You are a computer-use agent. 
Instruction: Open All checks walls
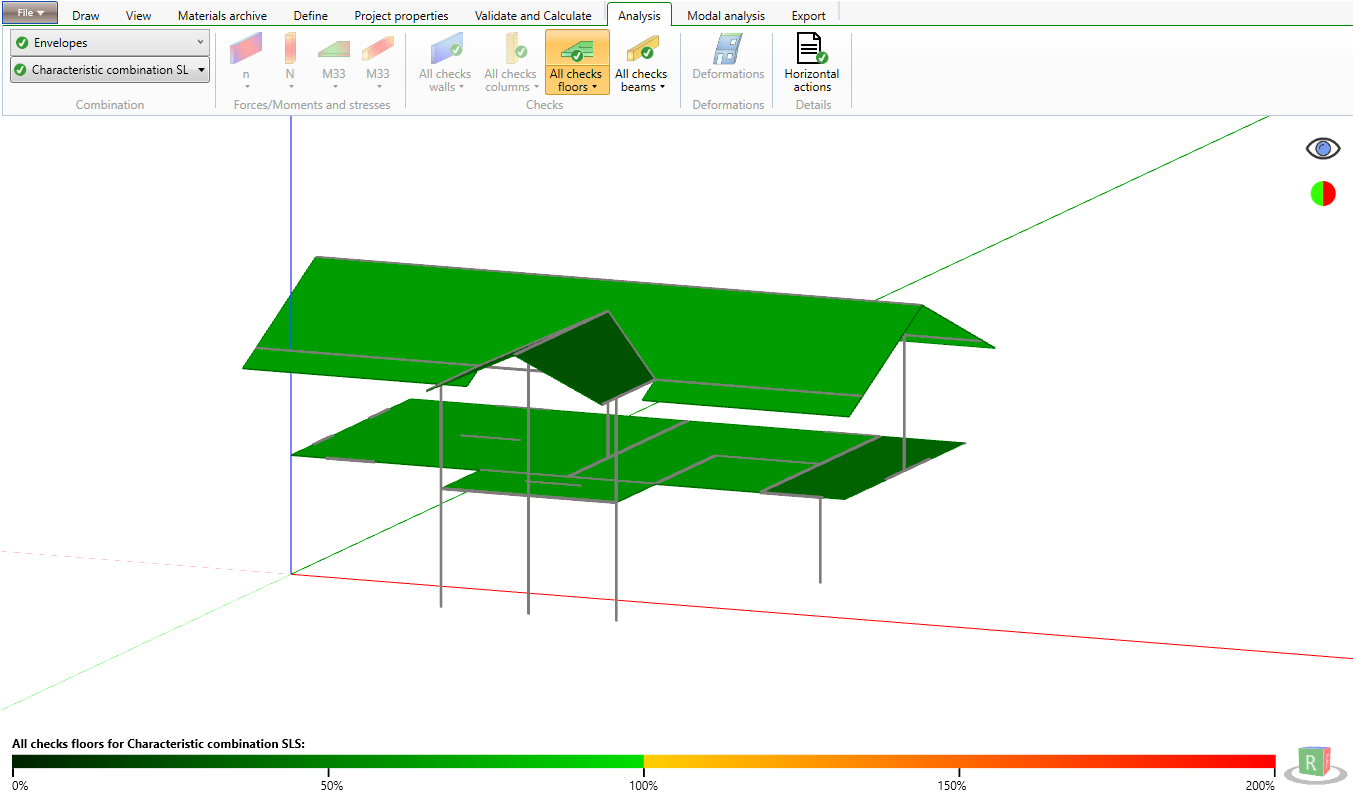pos(445,62)
